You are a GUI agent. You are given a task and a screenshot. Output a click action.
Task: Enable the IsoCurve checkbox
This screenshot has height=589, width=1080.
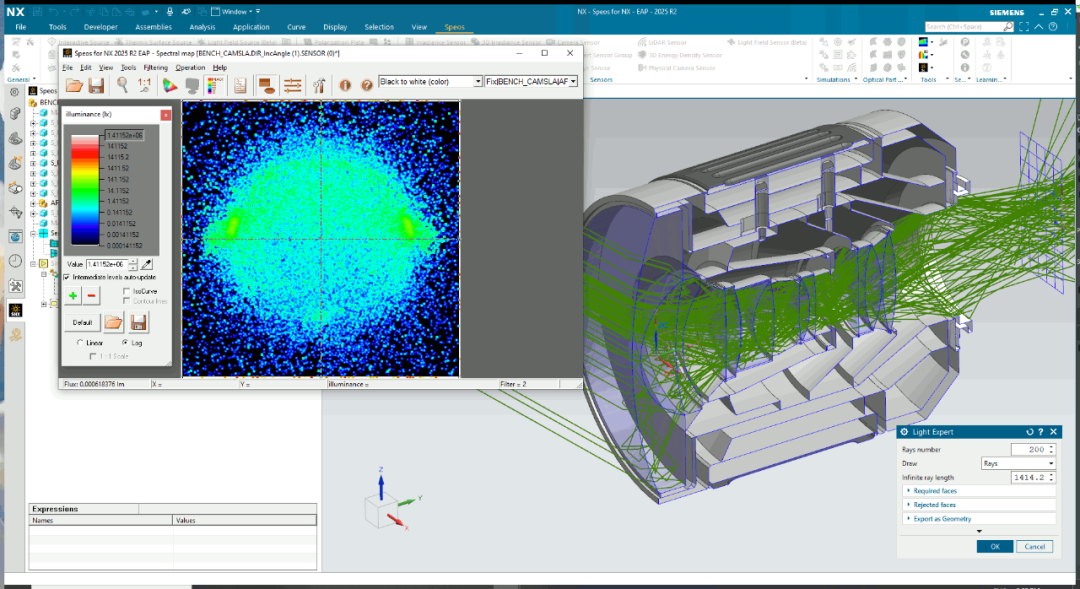tap(126, 291)
